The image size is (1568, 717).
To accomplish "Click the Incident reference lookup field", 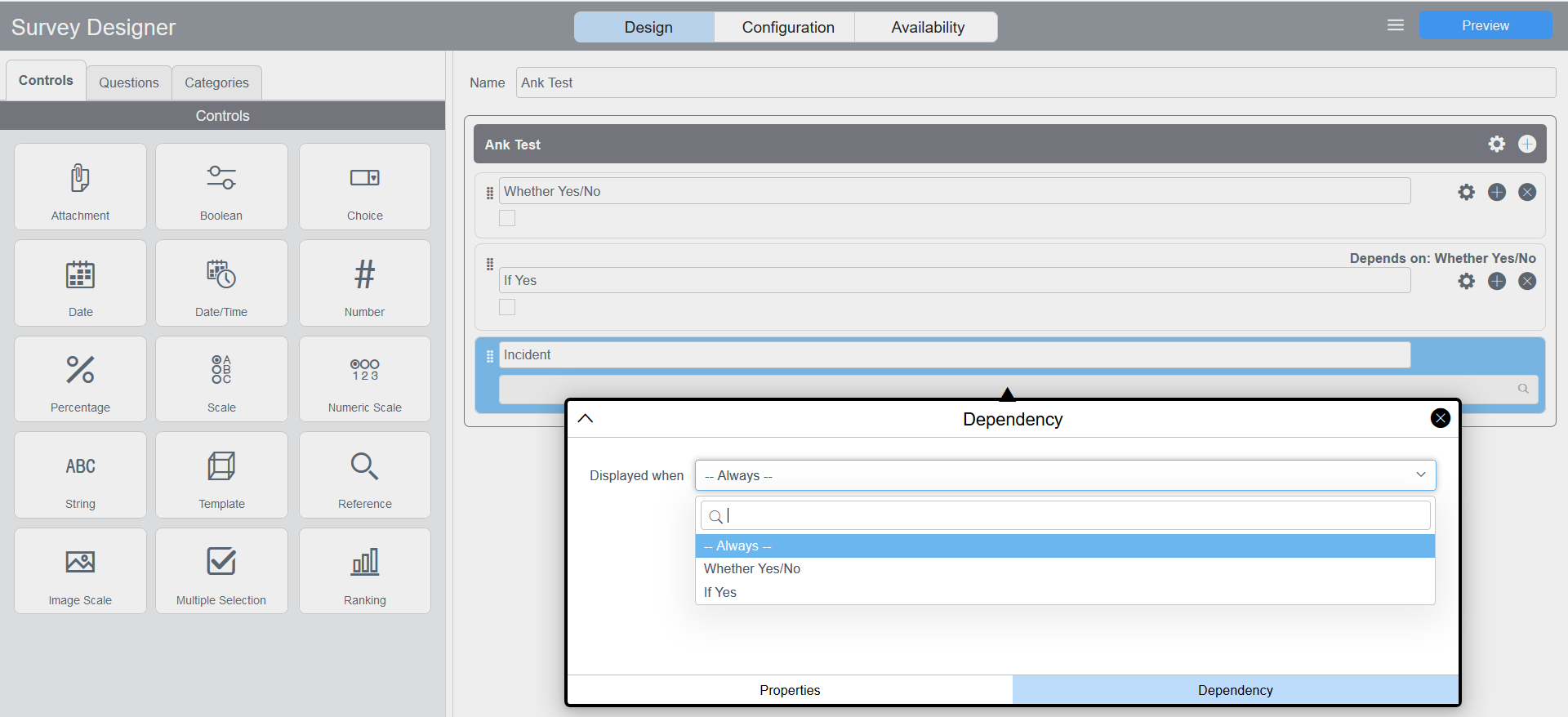I will [x=1018, y=389].
